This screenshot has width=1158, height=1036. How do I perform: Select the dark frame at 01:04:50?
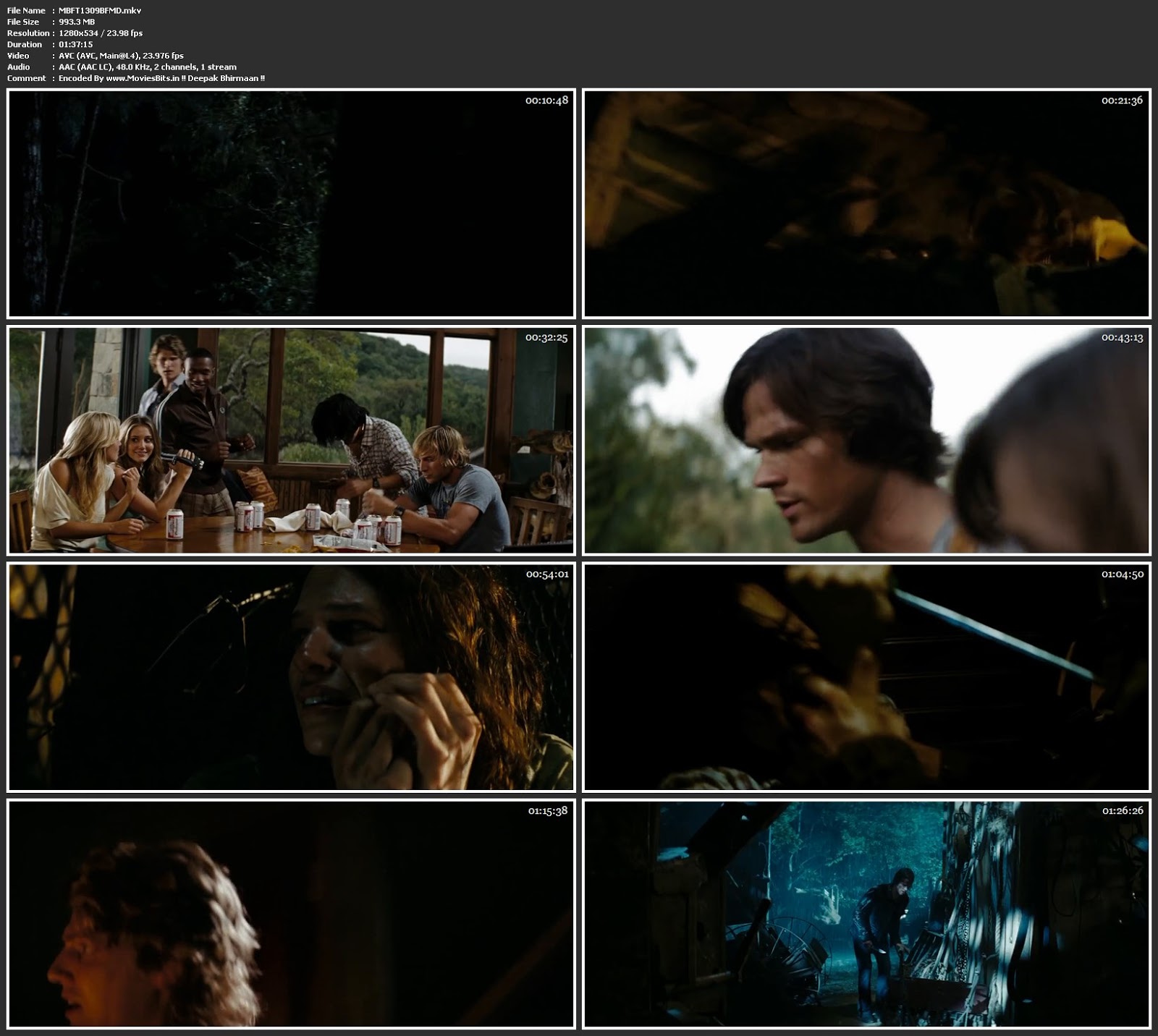866,678
